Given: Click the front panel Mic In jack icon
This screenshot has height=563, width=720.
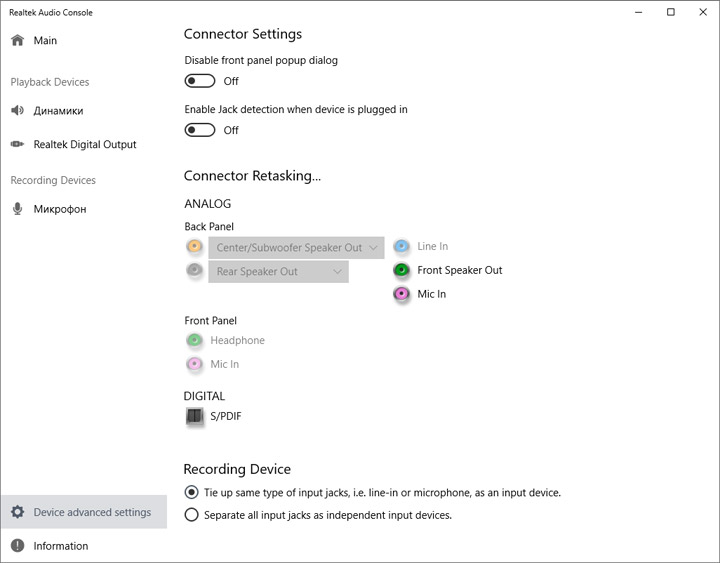Looking at the screenshot, I should [194, 364].
